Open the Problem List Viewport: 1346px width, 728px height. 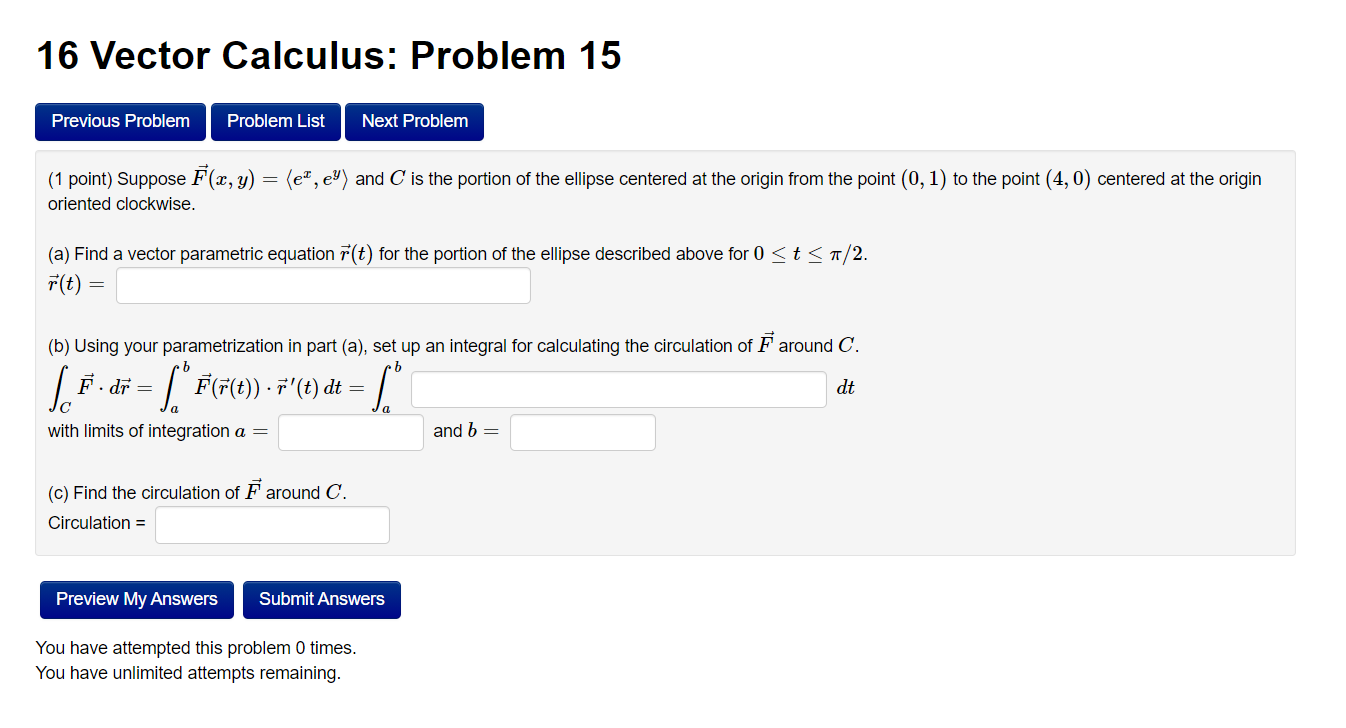[275, 121]
